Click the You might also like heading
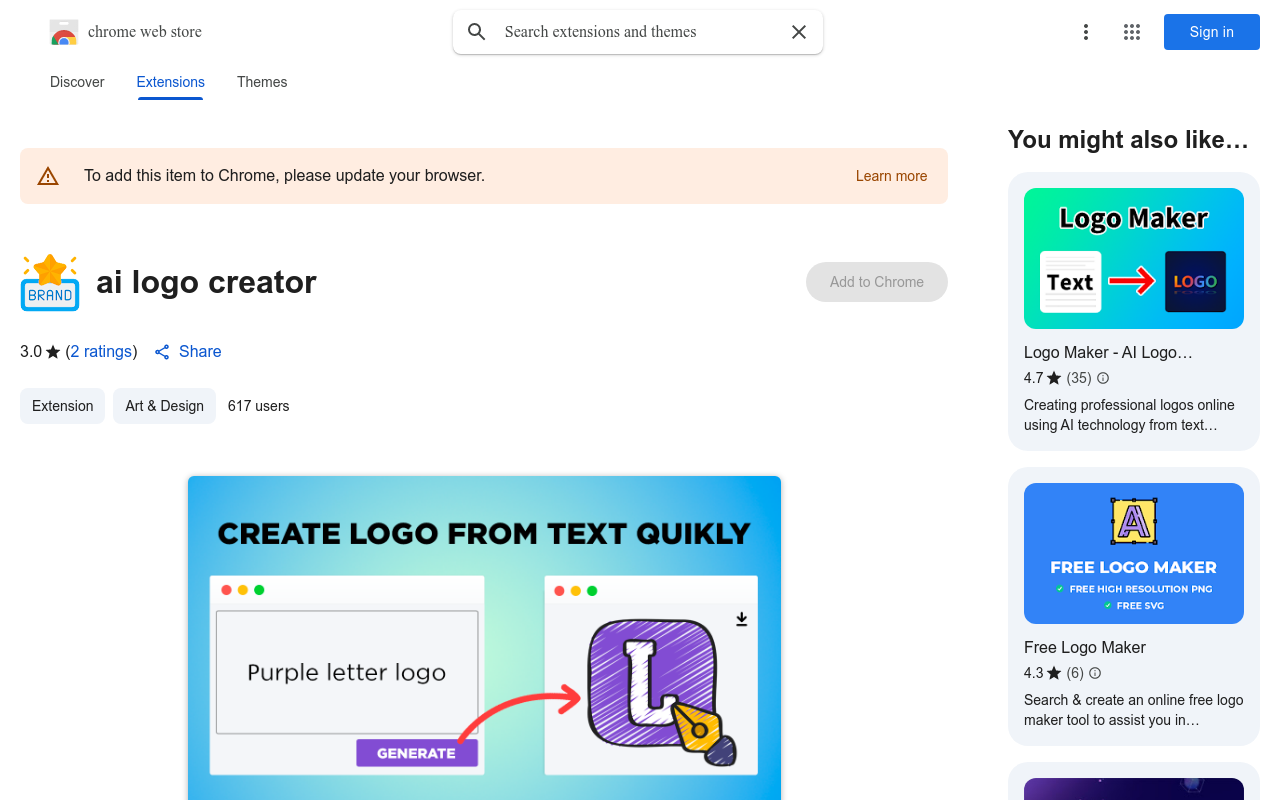The height and width of the screenshot is (800, 1280). pyautogui.click(x=1128, y=140)
